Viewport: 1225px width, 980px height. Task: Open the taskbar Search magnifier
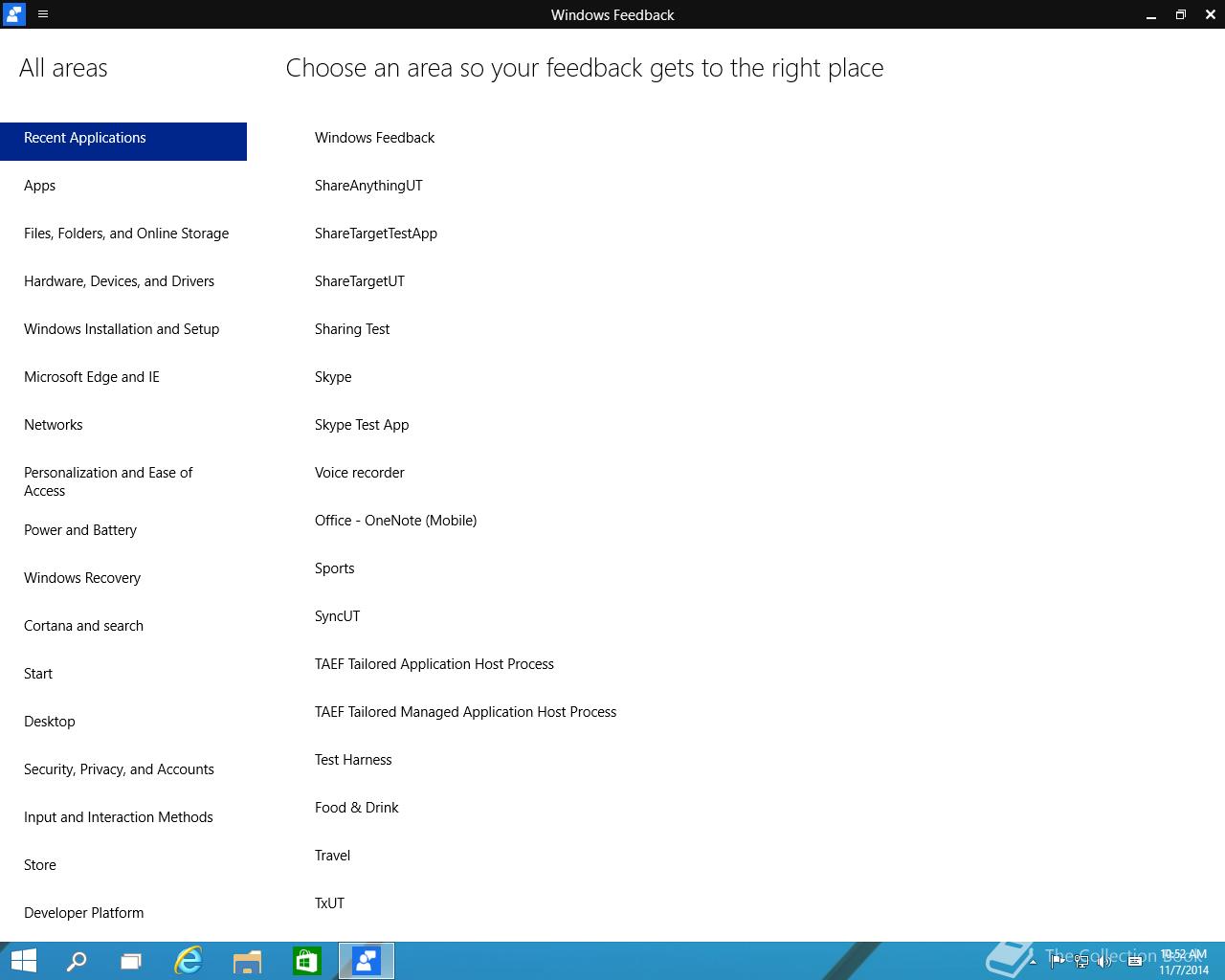[77, 961]
